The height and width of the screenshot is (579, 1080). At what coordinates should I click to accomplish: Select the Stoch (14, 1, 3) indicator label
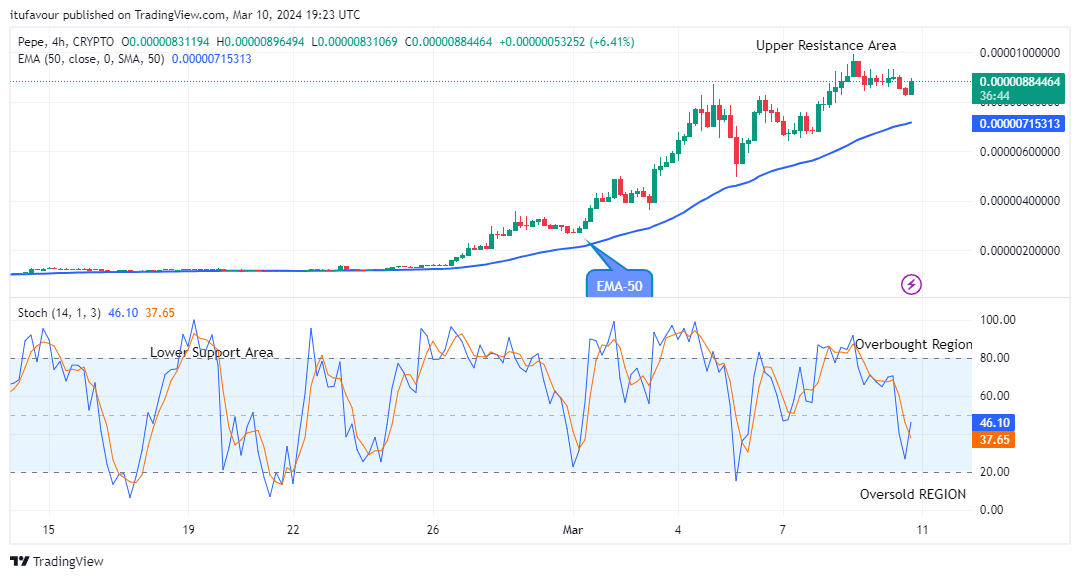tap(59, 313)
